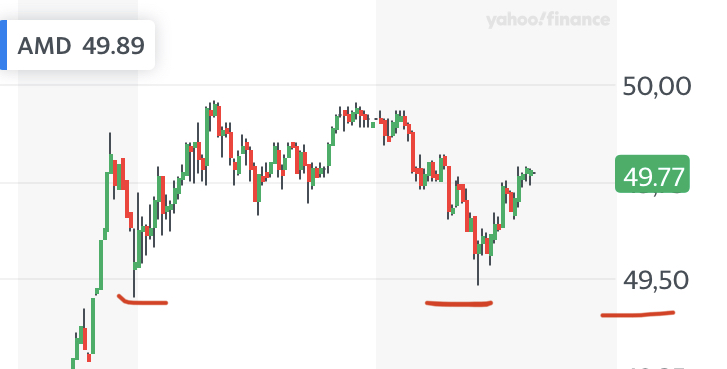The width and height of the screenshot is (727, 369).
Task: Click the partially visible price label at the bottom axis
Action: [657, 366]
